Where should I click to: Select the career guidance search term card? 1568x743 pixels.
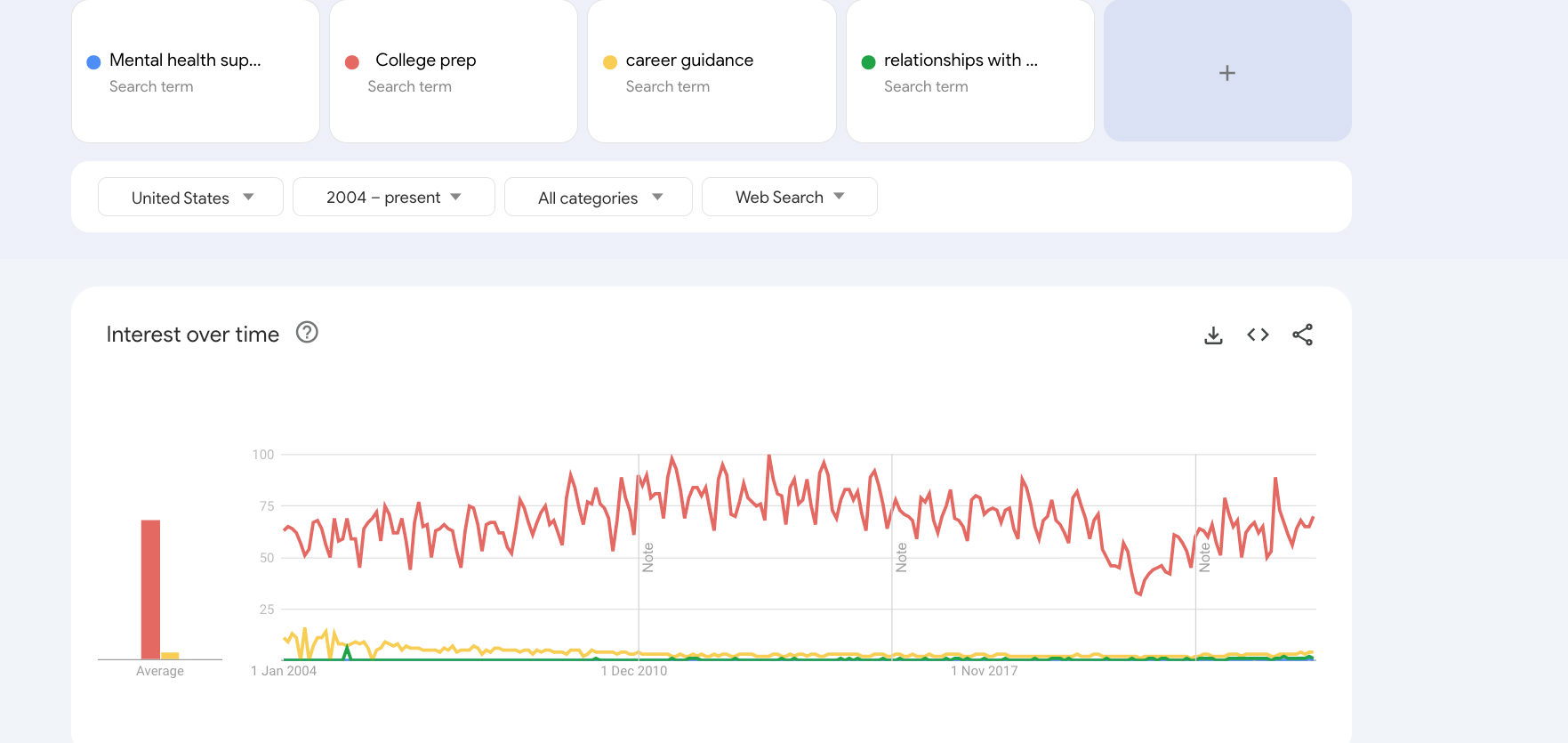pyautogui.click(x=689, y=61)
